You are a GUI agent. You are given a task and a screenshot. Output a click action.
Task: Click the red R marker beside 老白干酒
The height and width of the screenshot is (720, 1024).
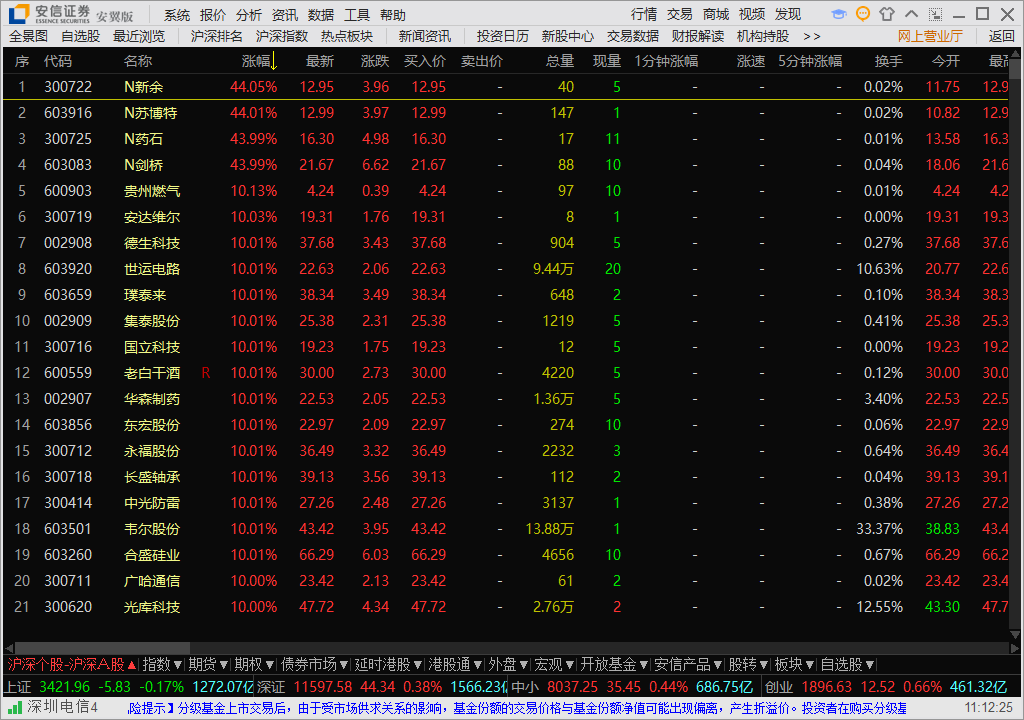(x=206, y=373)
